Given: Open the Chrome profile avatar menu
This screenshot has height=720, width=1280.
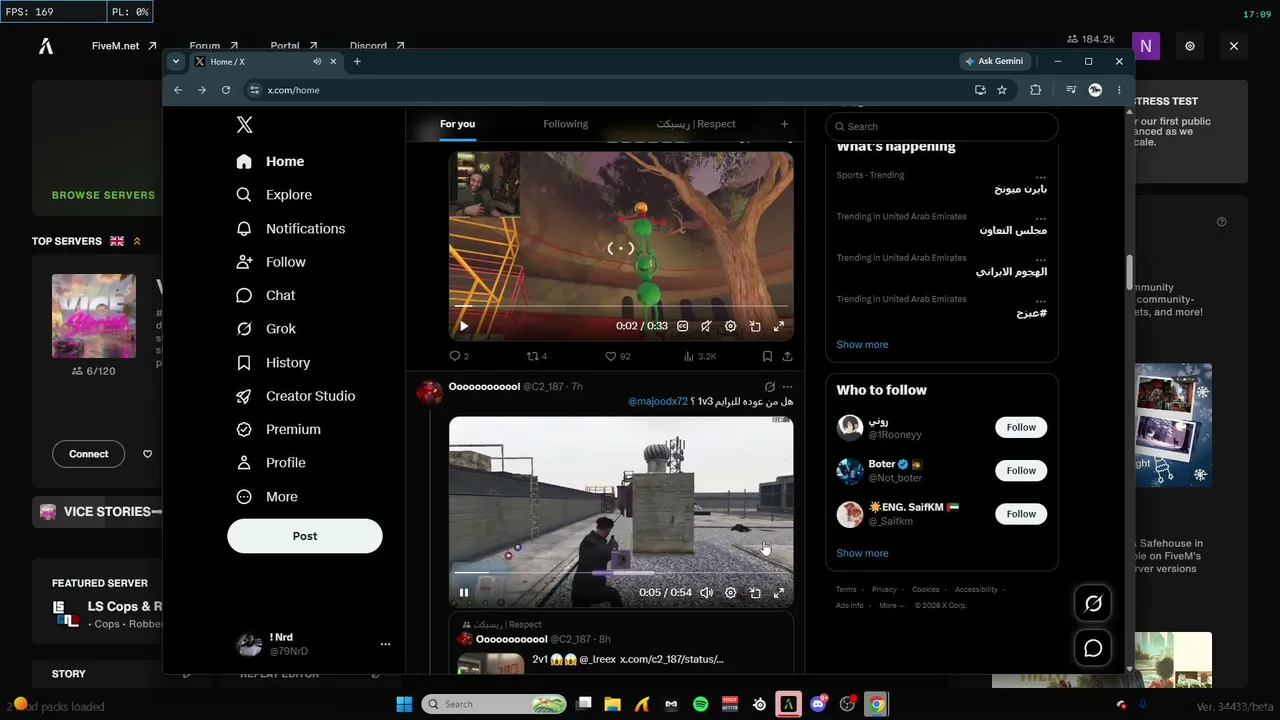Looking at the screenshot, I should (1095, 90).
